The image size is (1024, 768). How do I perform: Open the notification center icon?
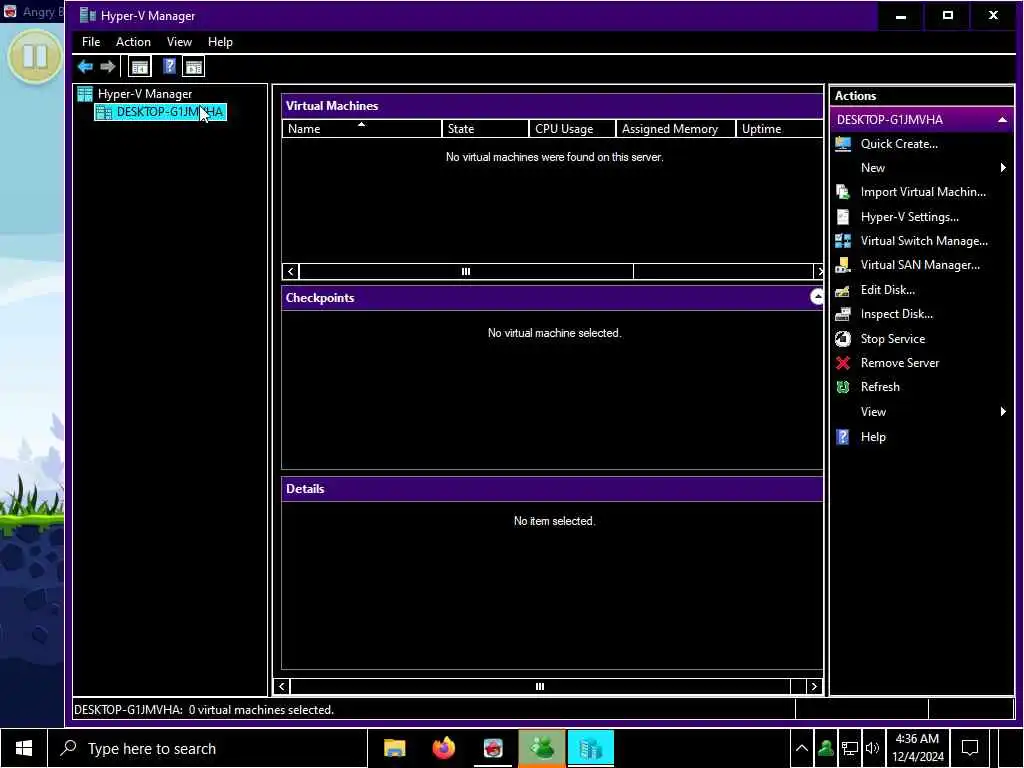point(970,748)
